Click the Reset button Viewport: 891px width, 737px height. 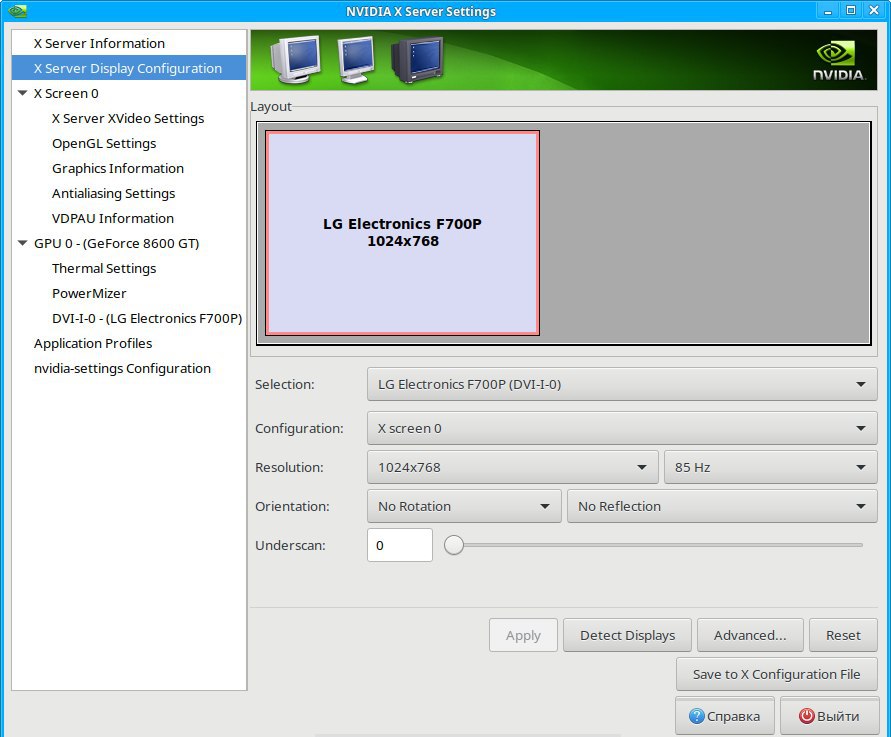coord(843,635)
